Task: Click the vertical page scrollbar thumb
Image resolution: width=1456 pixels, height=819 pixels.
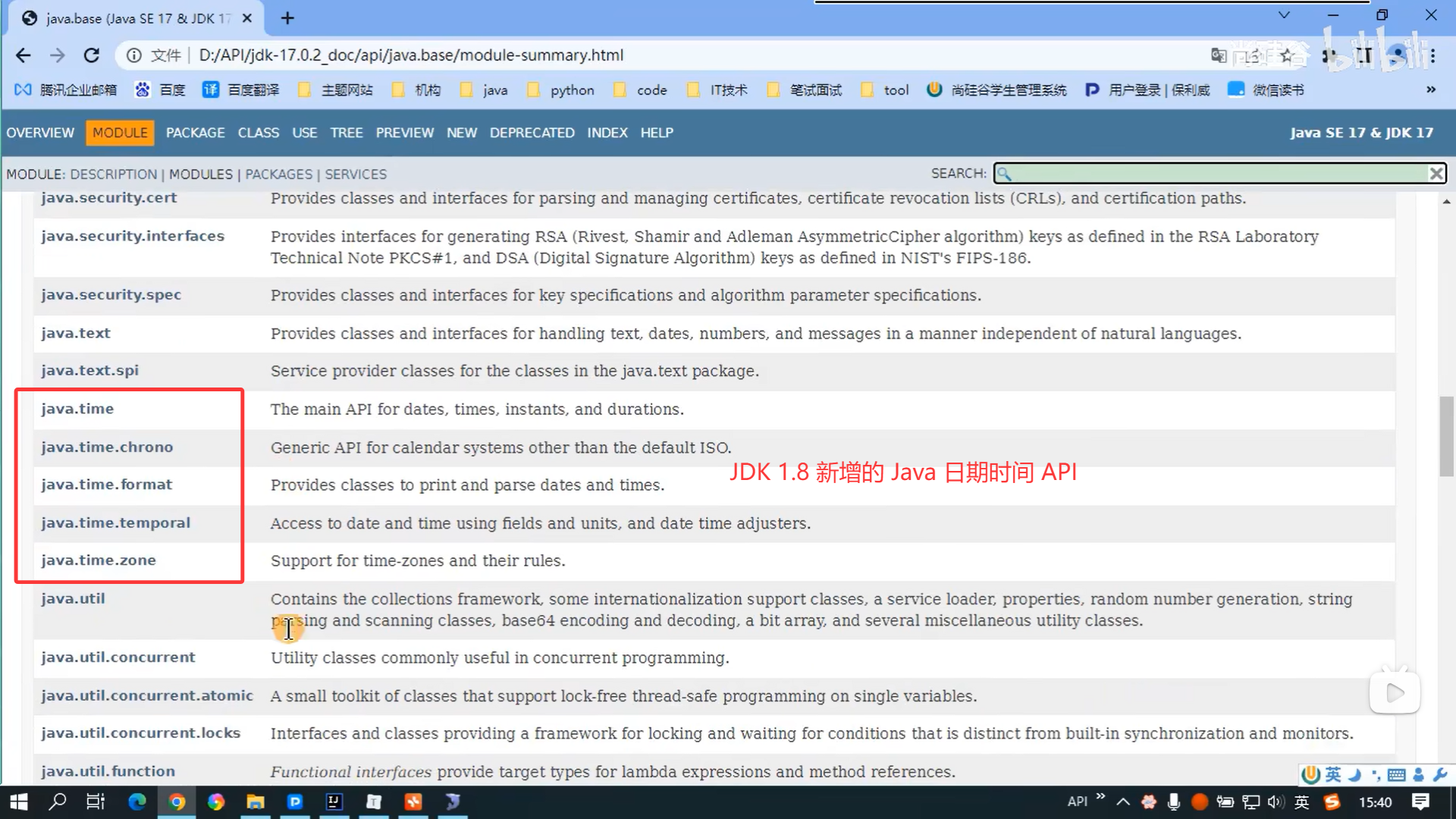Action: click(x=1446, y=436)
